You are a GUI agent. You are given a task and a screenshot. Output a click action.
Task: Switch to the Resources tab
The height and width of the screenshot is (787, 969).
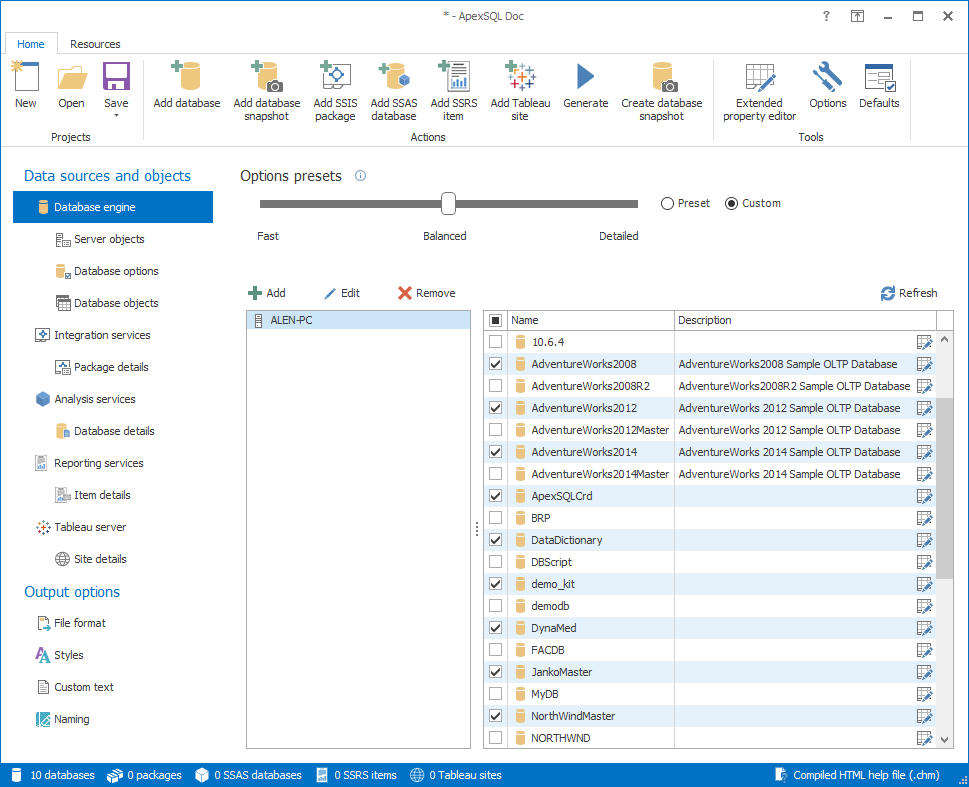coord(95,44)
